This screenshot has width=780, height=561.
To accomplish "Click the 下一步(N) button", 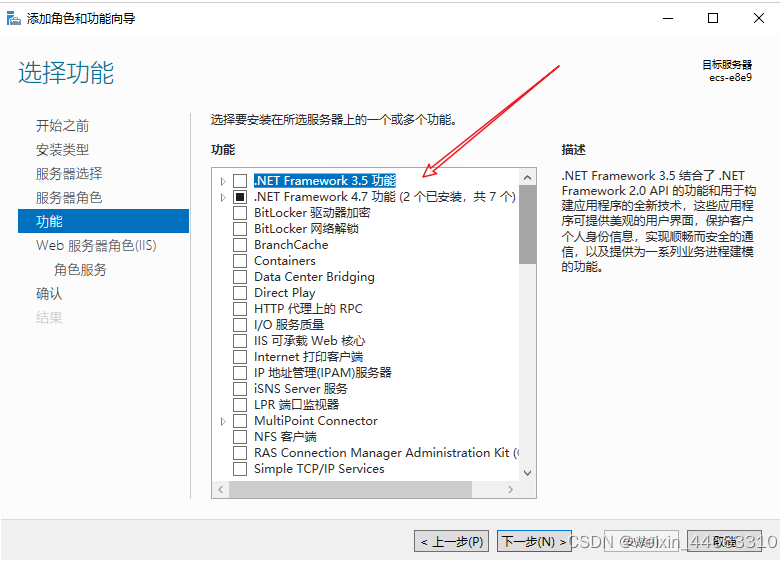I will click(534, 541).
